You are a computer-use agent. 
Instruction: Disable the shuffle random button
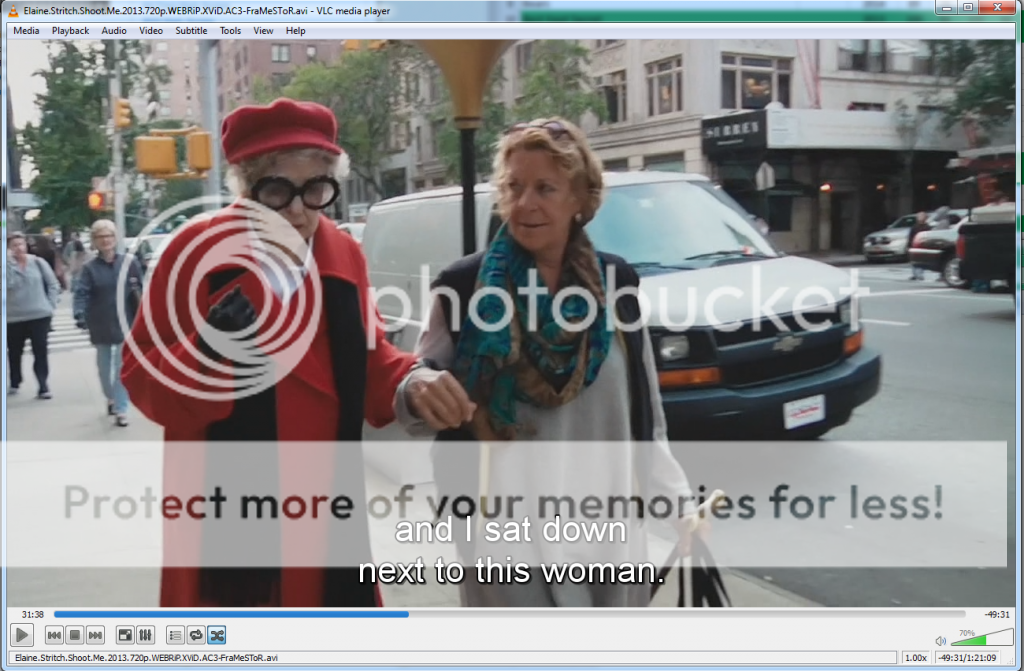[x=216, y=635]
